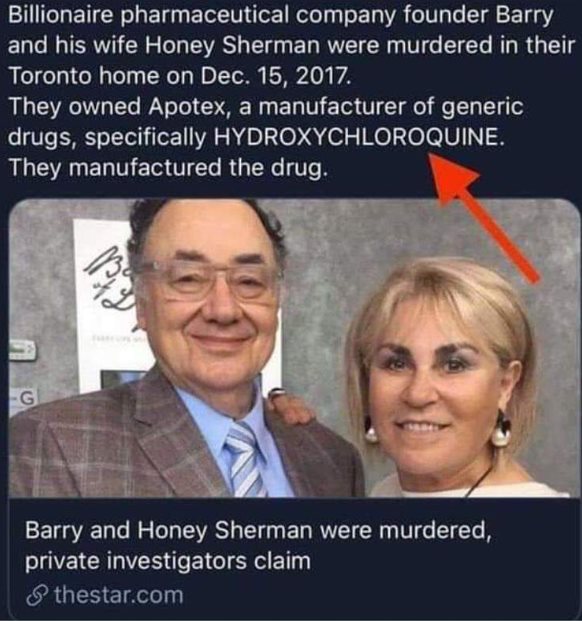Click the pearl earring beside the man's shoulder
Screen dimensions: 582x621
click(371, 431)
